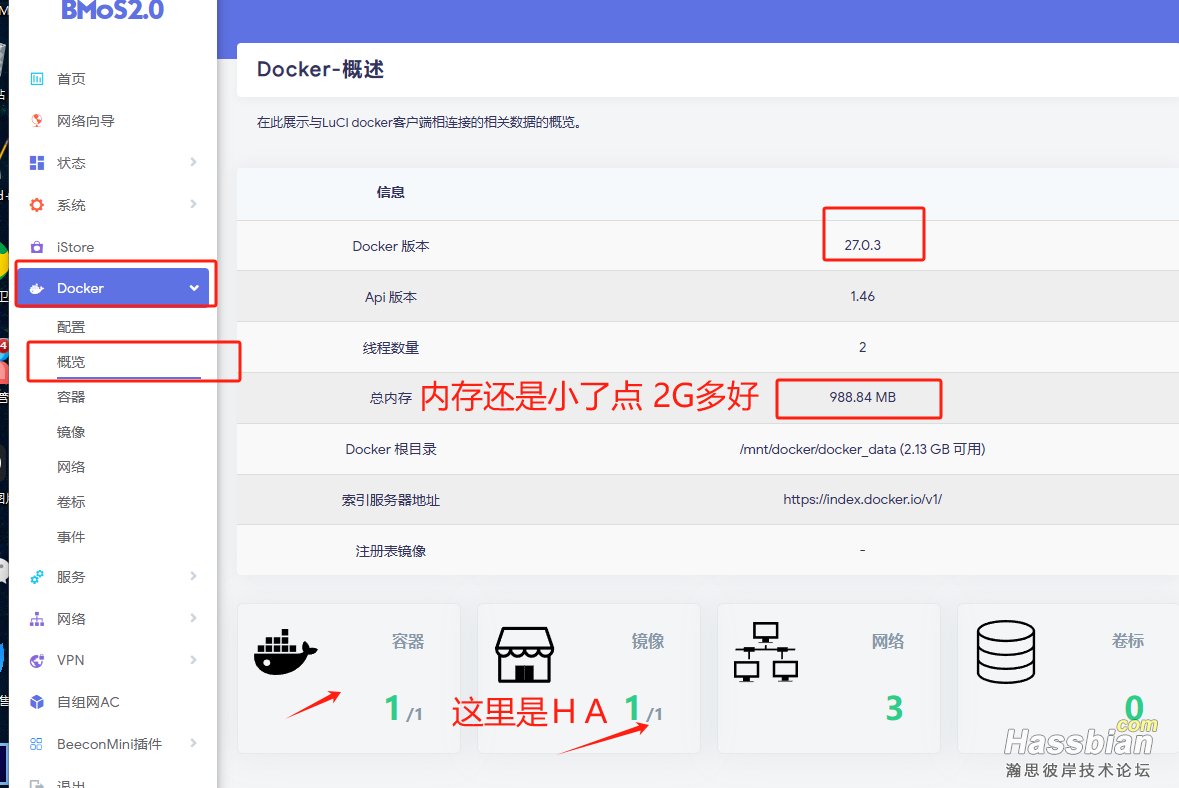Click the network computers icon on 网络 card
Screen dimensions: 1179x788
(765, 652)
